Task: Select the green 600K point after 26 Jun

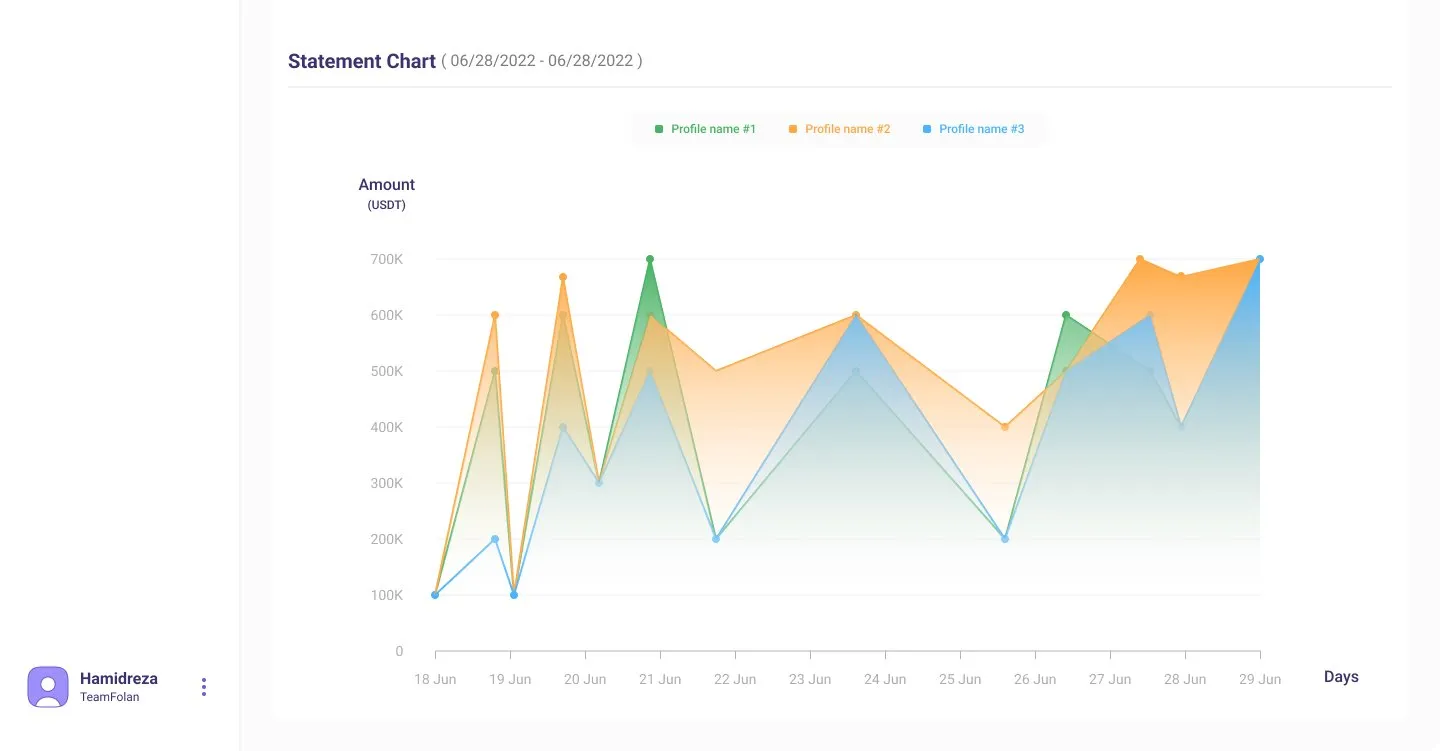Action: coord(1066,315)
